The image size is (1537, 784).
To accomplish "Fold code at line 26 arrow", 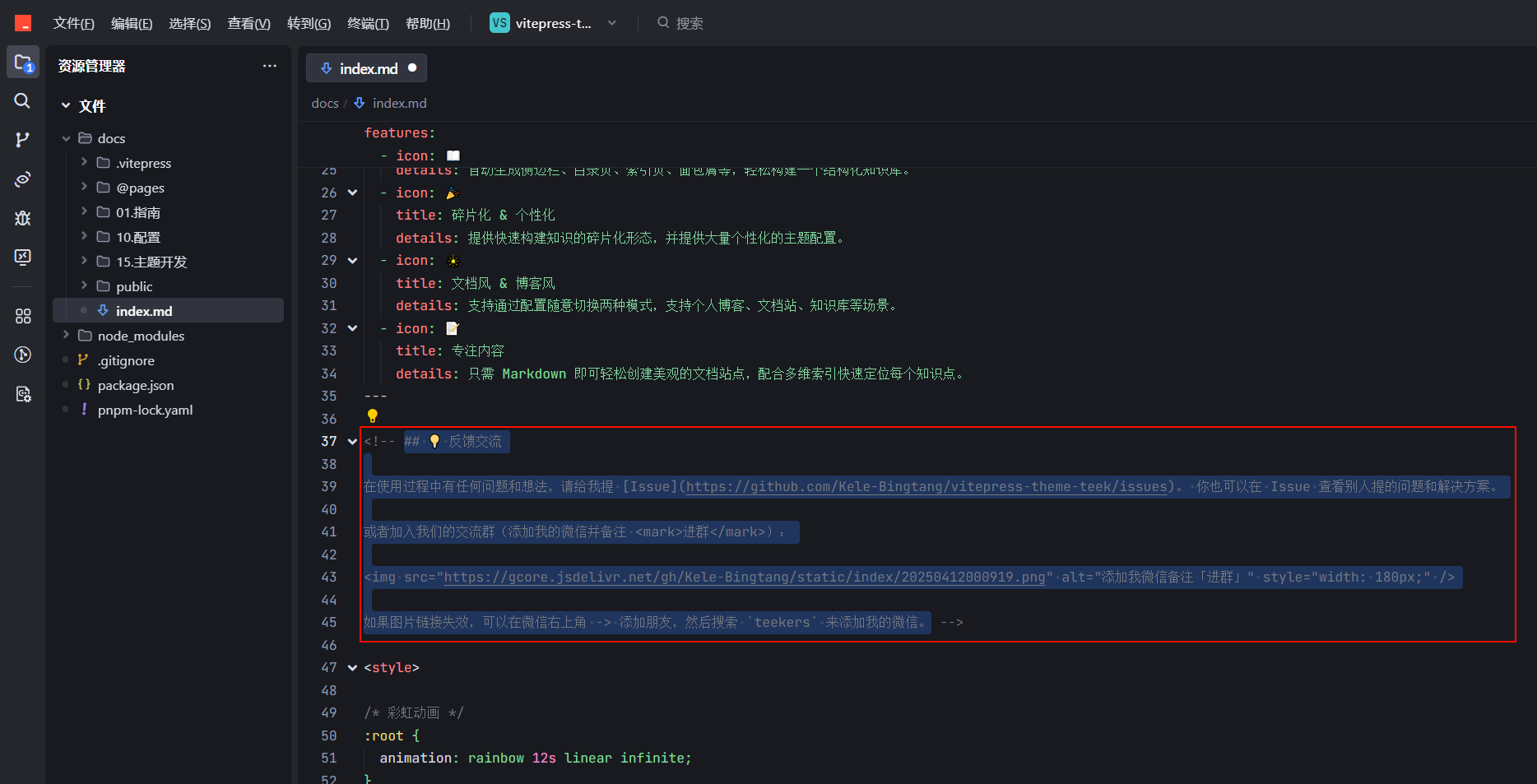I will [352, 193].
